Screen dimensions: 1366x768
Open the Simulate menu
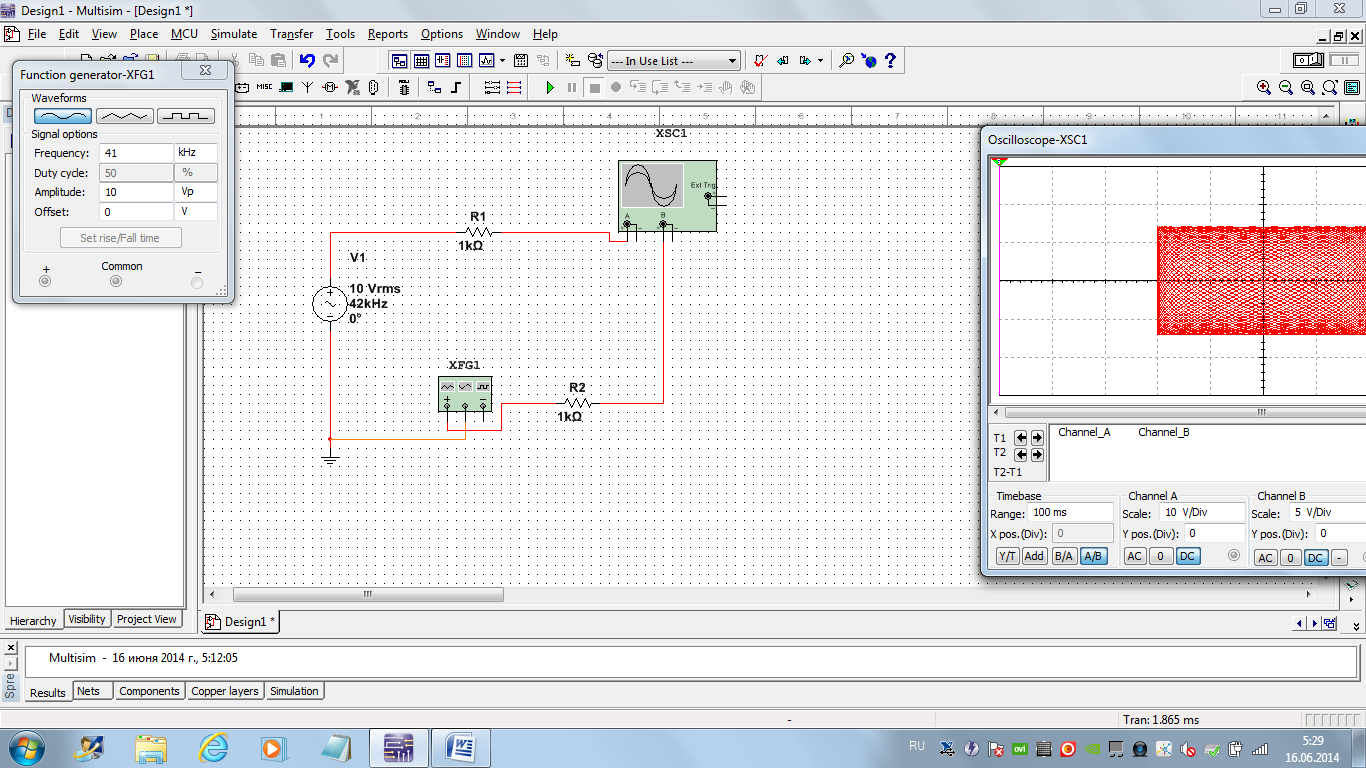coord(234,34)
